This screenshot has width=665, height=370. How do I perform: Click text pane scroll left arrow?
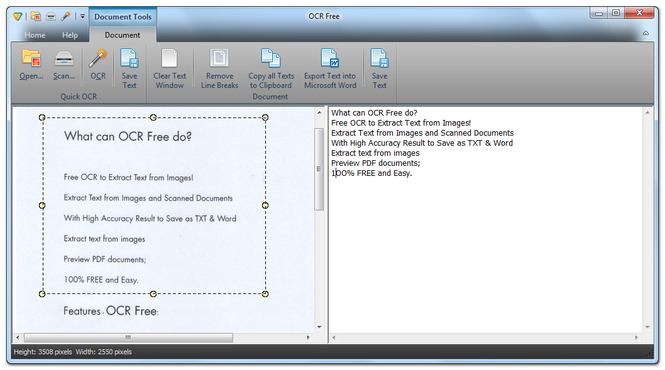point(334,337)
